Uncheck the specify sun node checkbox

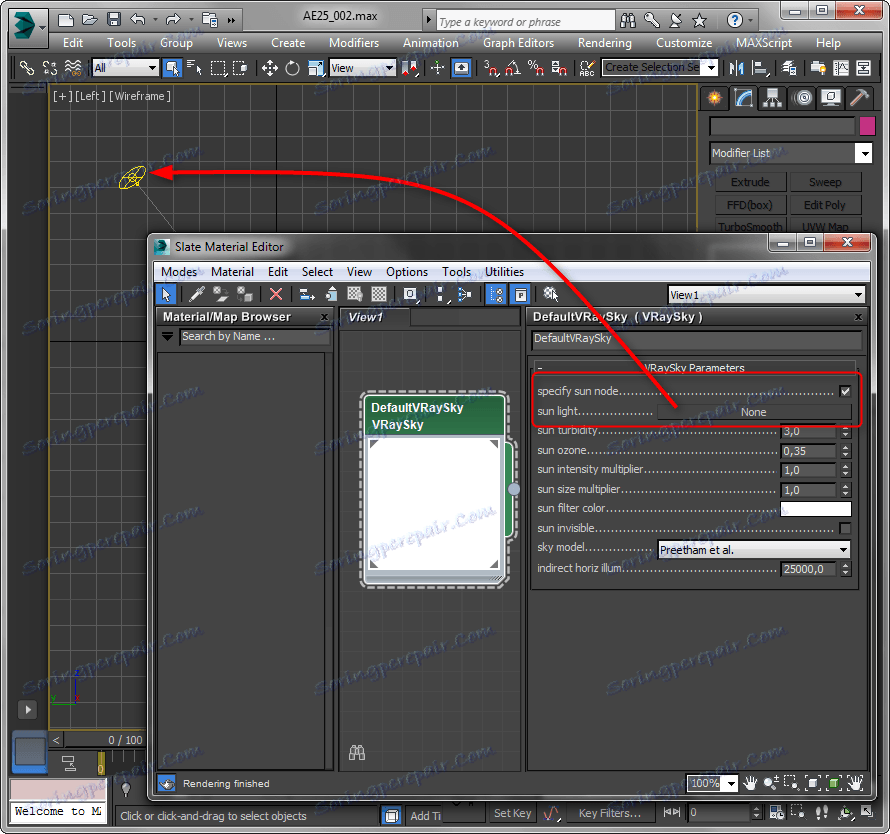(x=845, y=391)
